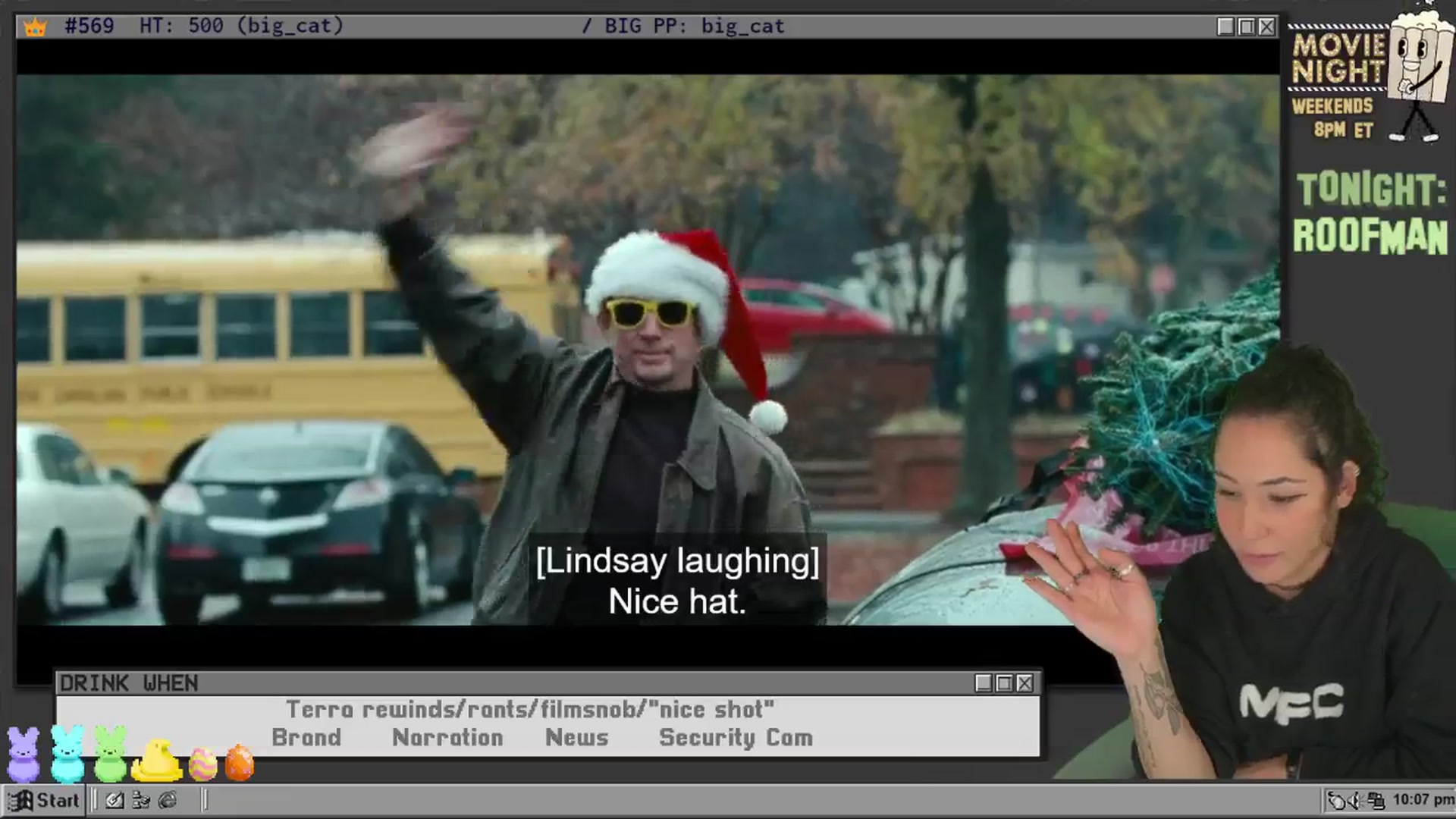The image size is (1456, 819).
Task: Close the DRINK WHEN window
Action: coord(1025,683)
